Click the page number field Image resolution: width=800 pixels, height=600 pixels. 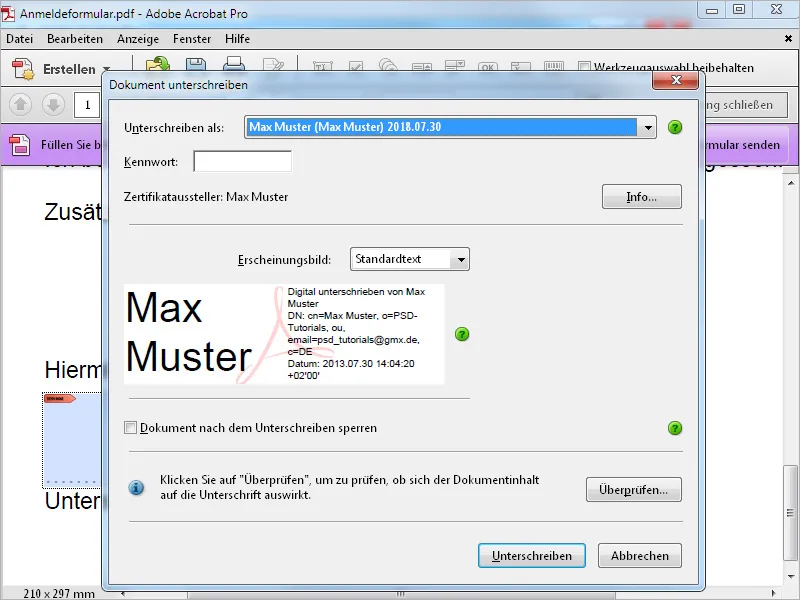click(x=87, y=105)
